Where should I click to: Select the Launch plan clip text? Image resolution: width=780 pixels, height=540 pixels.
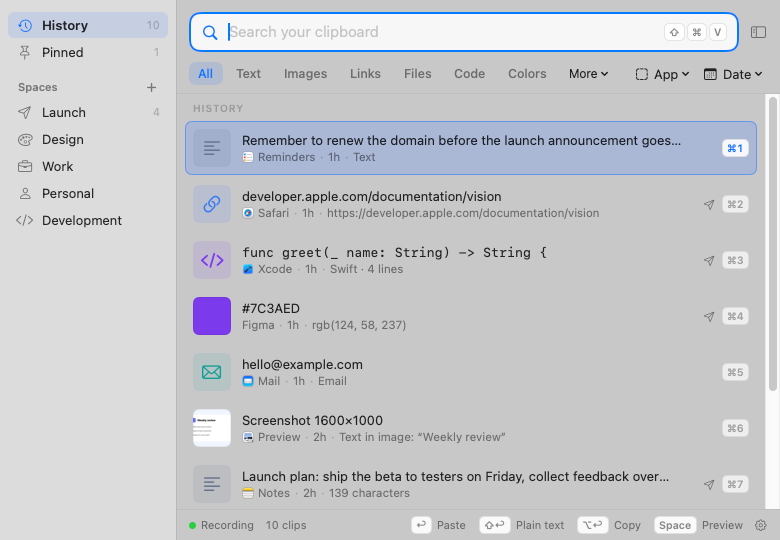click(x=455, y=476)
